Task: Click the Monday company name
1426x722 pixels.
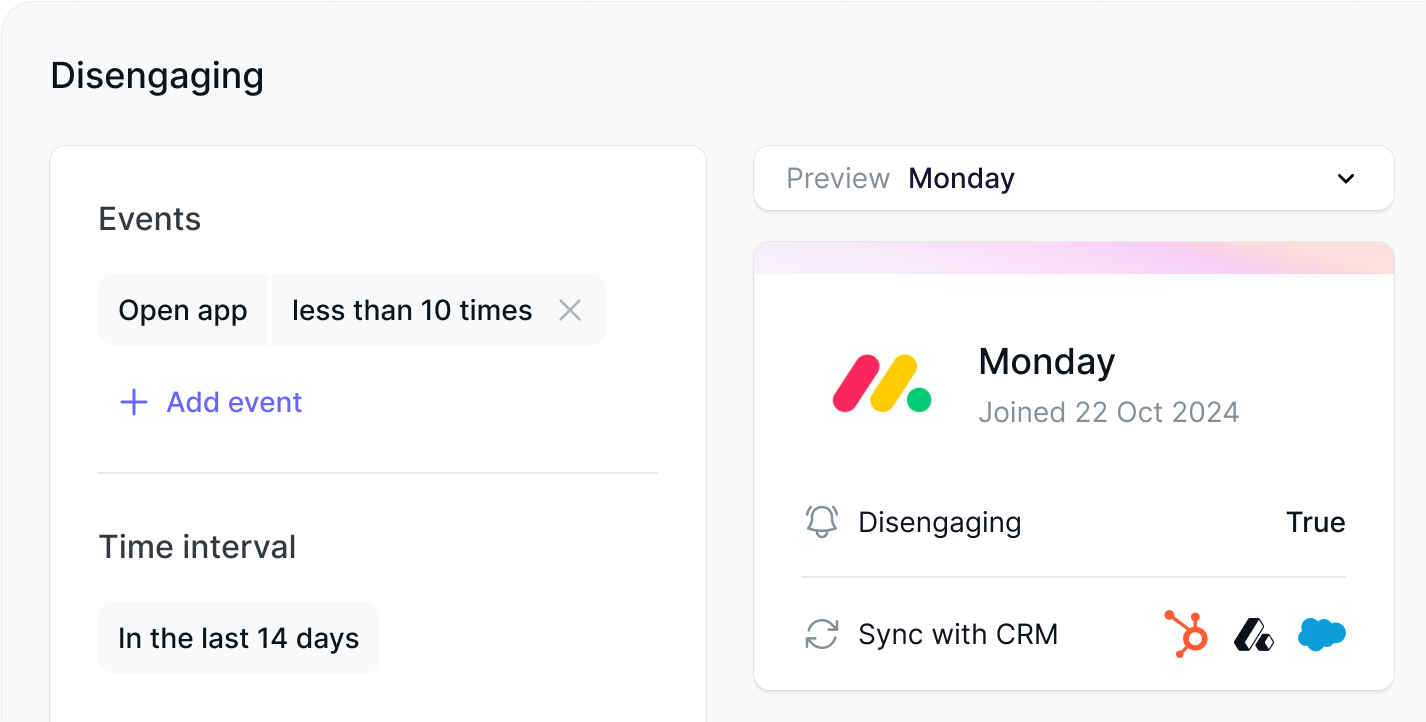Action: tap(1047, 361)
